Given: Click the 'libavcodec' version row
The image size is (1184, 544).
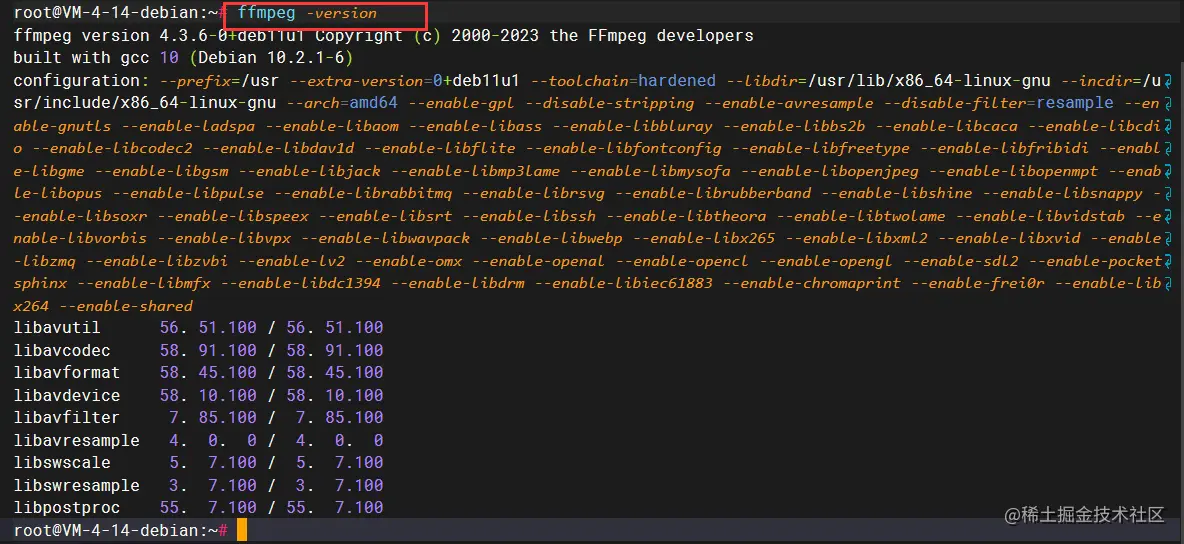Looking at the screenshot, I should (199, 351).
